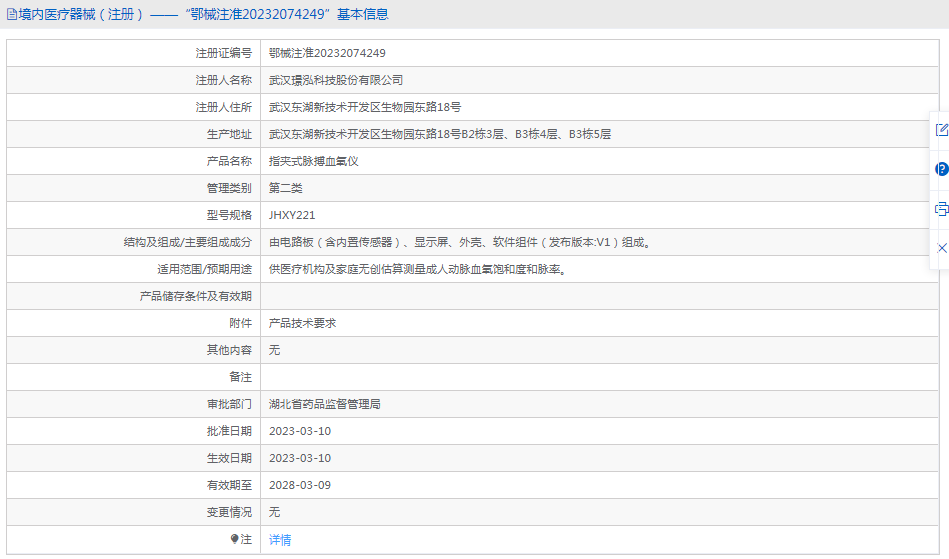Image resolution: width=949 pixels, height=559 pixels.
Task: Select registration number 鄂械注准20232074249 in table
Action: [x=327, y=53]
